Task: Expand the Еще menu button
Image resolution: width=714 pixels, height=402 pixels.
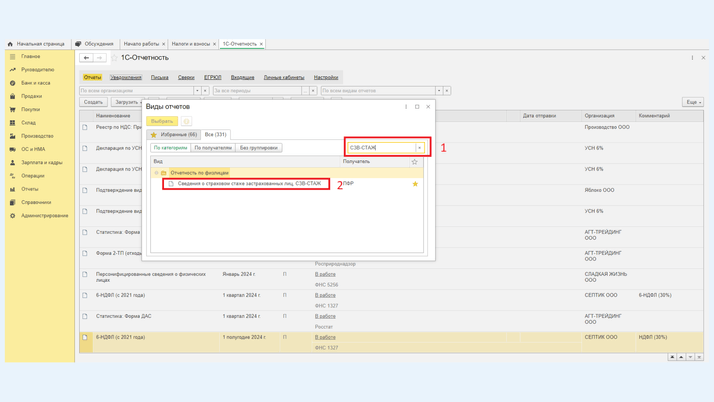Action: (x=692, y=102)
